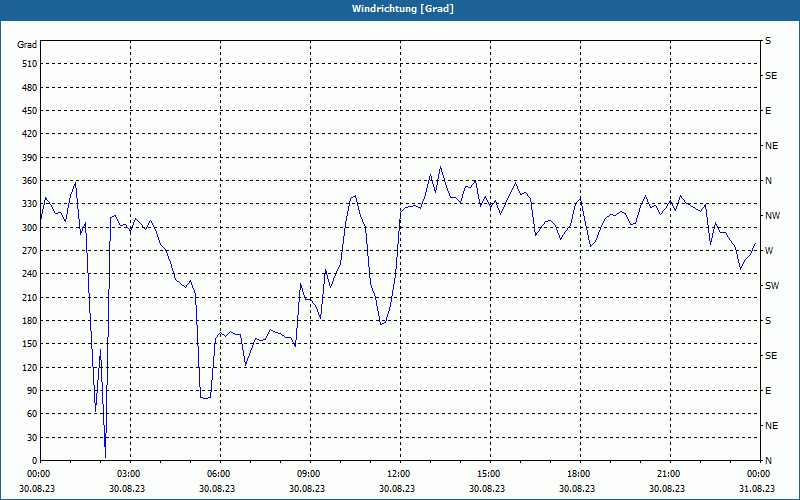800x500 pixels.
Task: Click the 360 y-axis tick label
Action: pyautogui.click(x=30, y=181)
